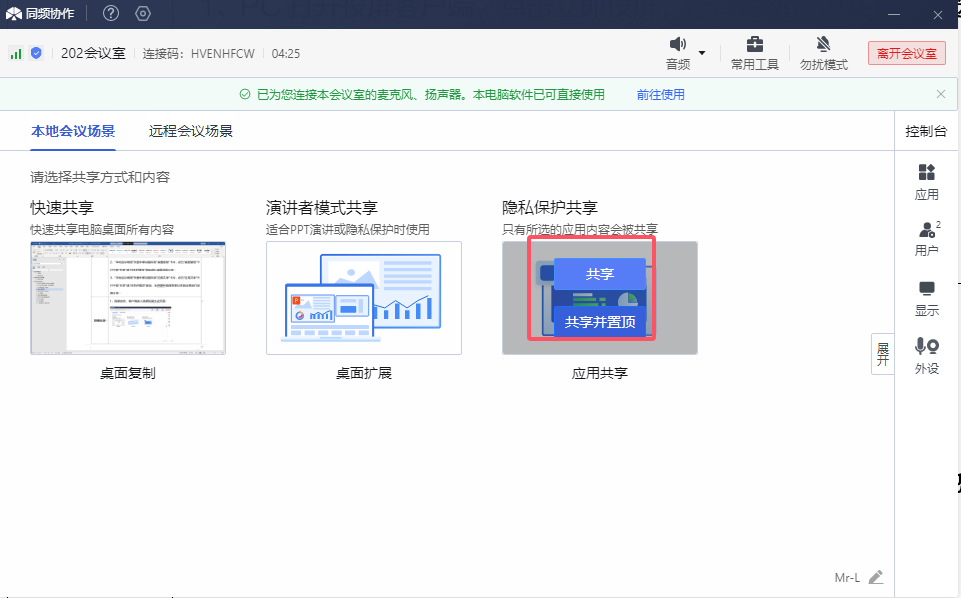
Task: Open the help question mark icon
Action: pos(111,13)
